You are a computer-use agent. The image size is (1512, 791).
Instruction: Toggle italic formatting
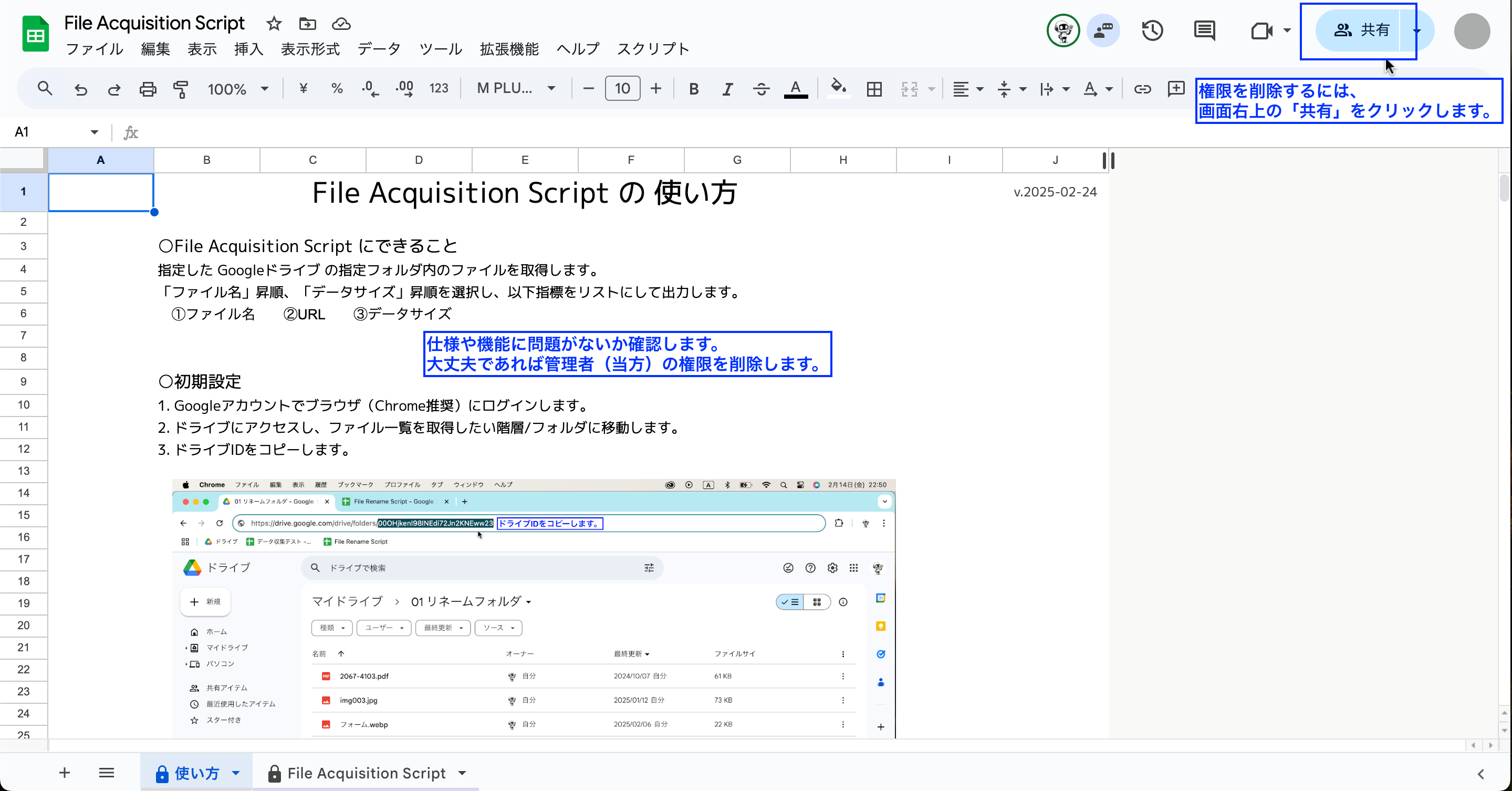click(x=727, y=89)
